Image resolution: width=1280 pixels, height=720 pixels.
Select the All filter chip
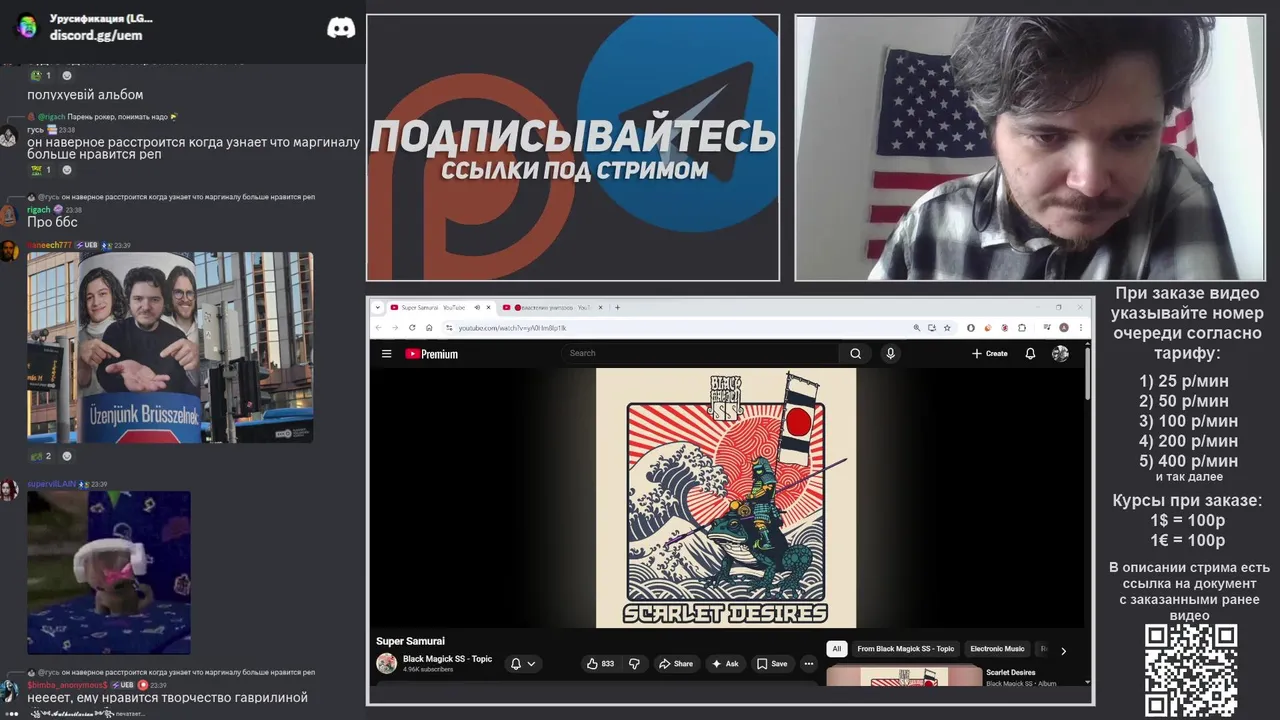coord(837,649)
